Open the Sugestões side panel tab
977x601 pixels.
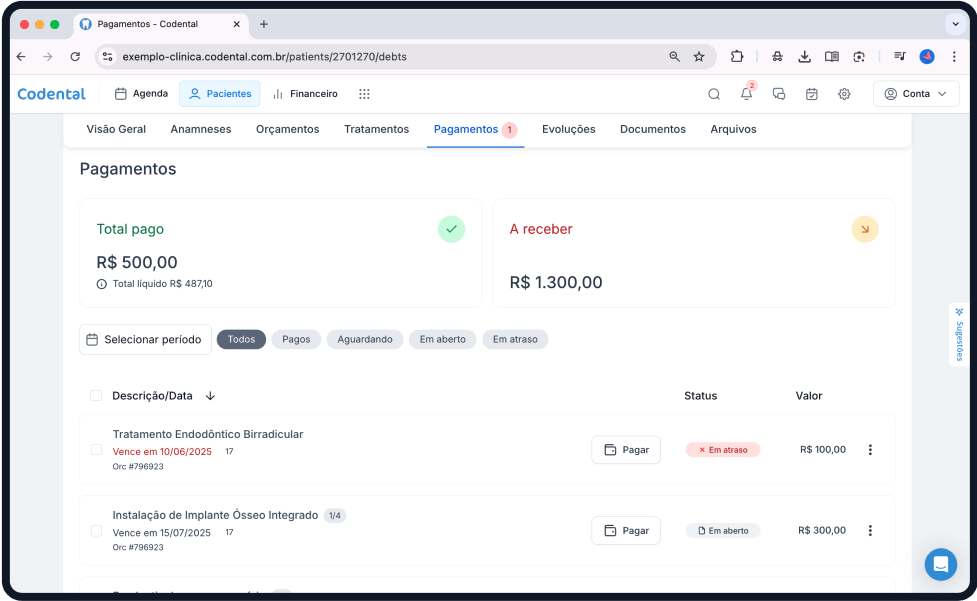[958, 335]
